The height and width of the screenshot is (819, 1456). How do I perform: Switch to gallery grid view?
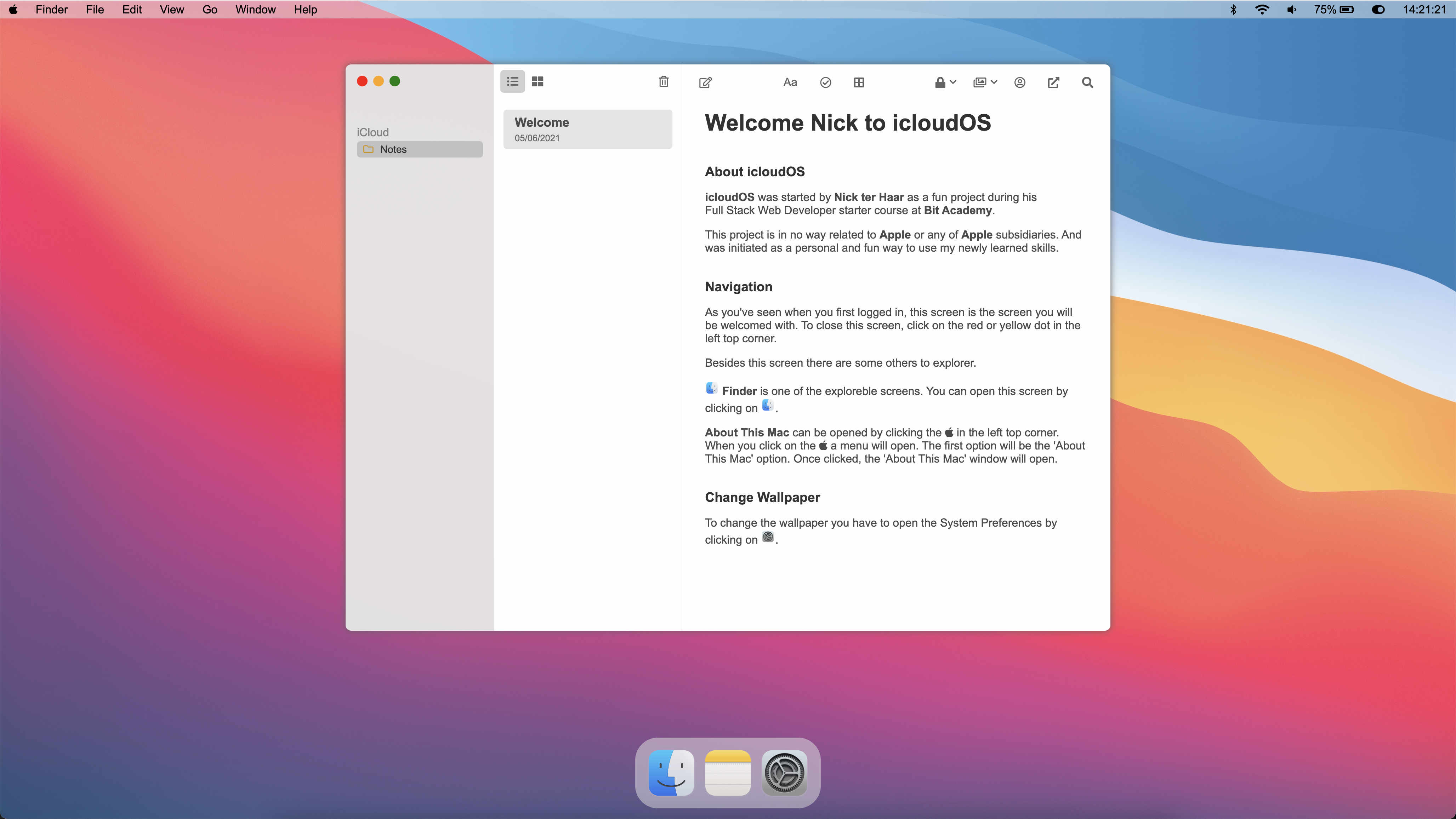[x=538, y=82]
